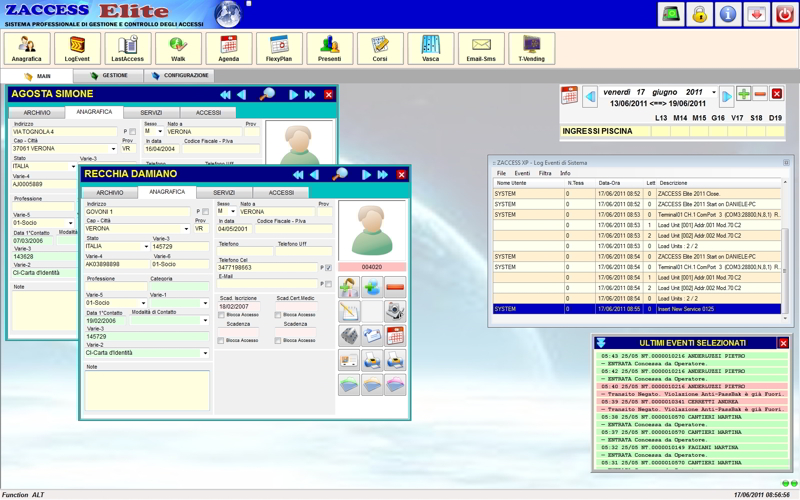The width and height of the screenshot is (800, 500).
Task: Click the red down-arrow icon in header
Action: pos(757,14)
